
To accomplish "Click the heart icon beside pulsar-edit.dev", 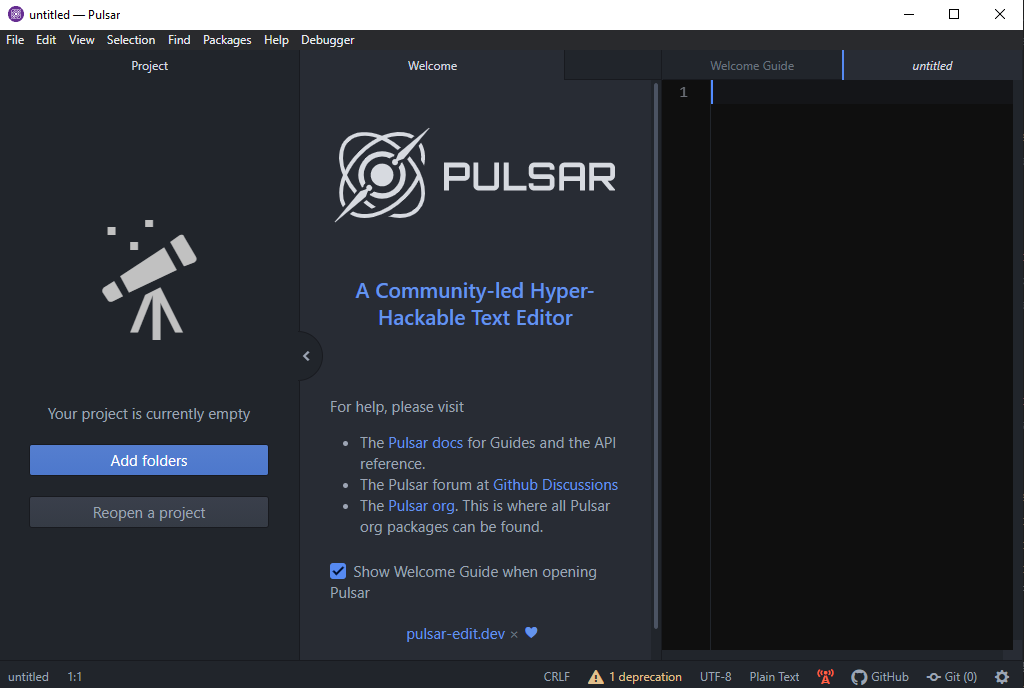I will (531, 633).
